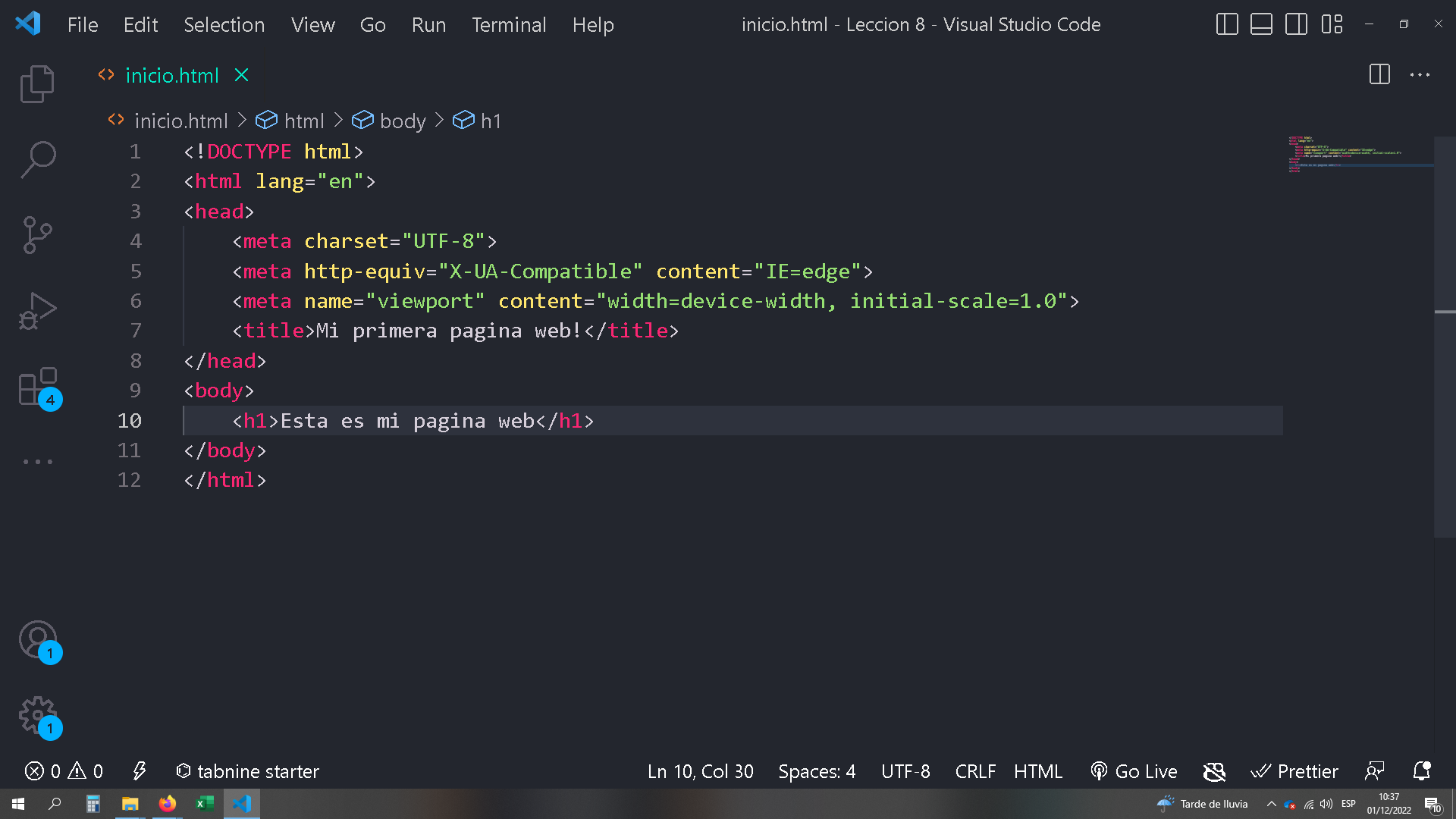Click line number 10 in gutter
Viewport: 1456px width, 819px height.
click(x=130, y=420)
